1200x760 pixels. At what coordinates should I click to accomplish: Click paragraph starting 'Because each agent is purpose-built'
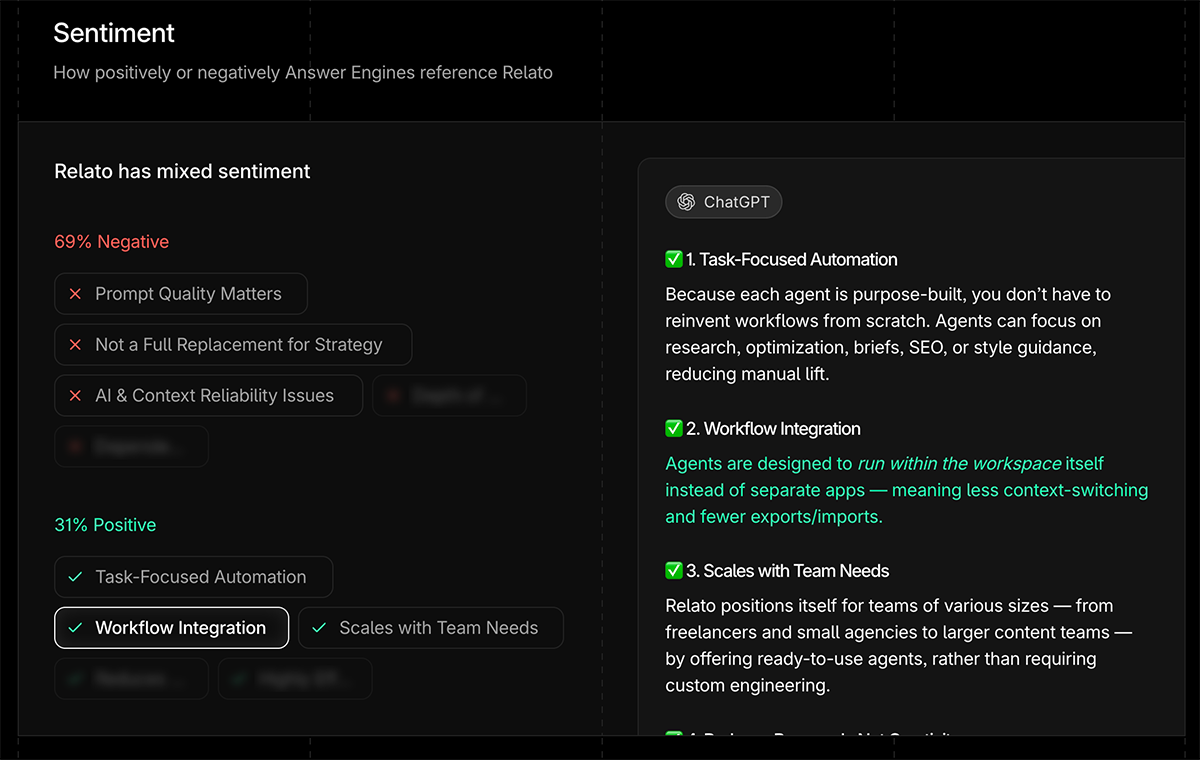888,334
